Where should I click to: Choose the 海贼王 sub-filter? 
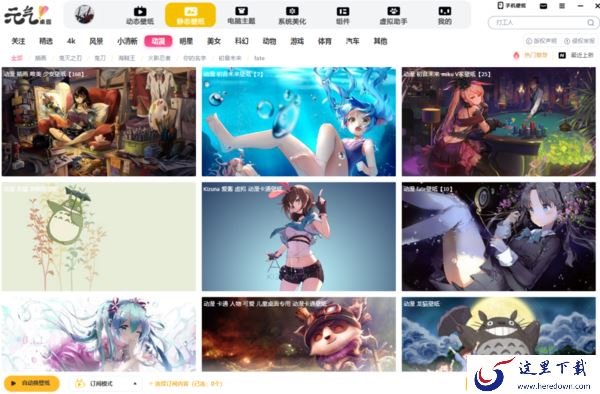coord(127,58)
